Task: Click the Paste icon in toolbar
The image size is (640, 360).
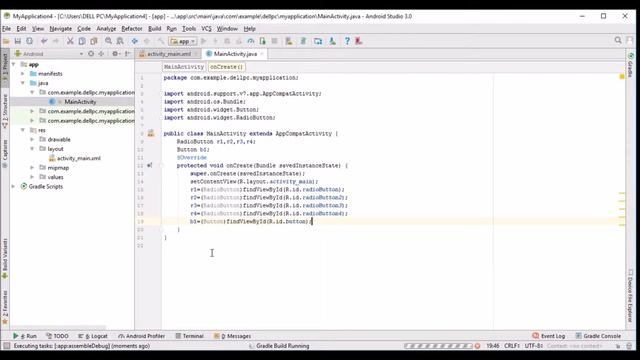Action: [x=94, y=41]
